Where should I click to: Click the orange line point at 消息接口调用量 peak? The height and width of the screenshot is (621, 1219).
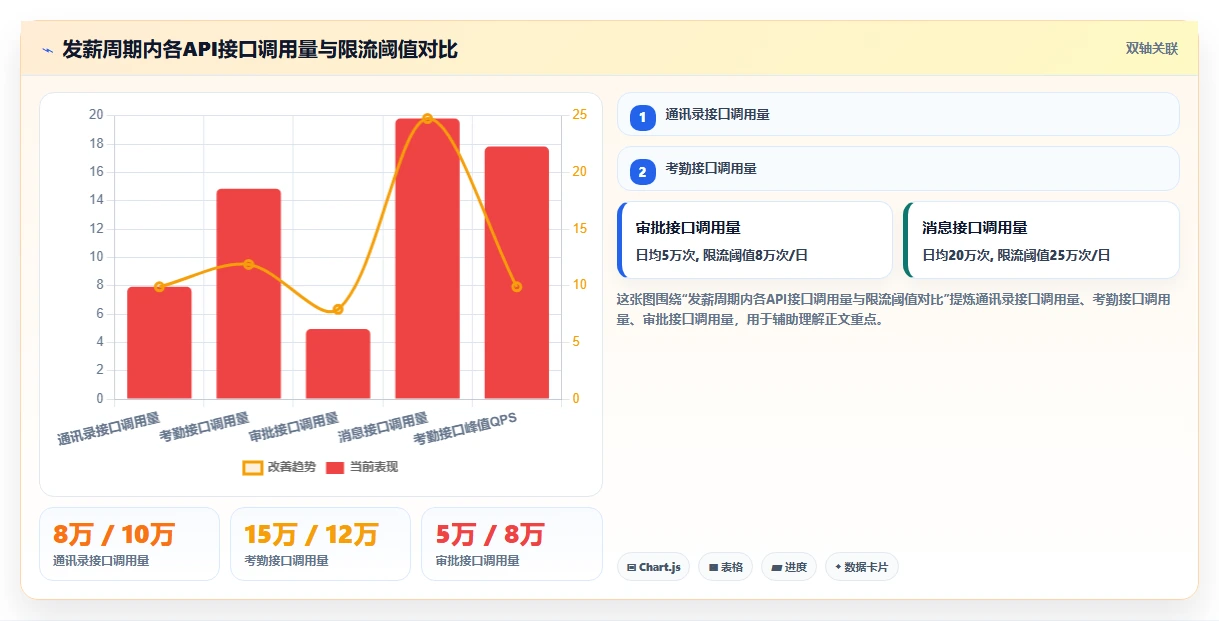point(427,118)
